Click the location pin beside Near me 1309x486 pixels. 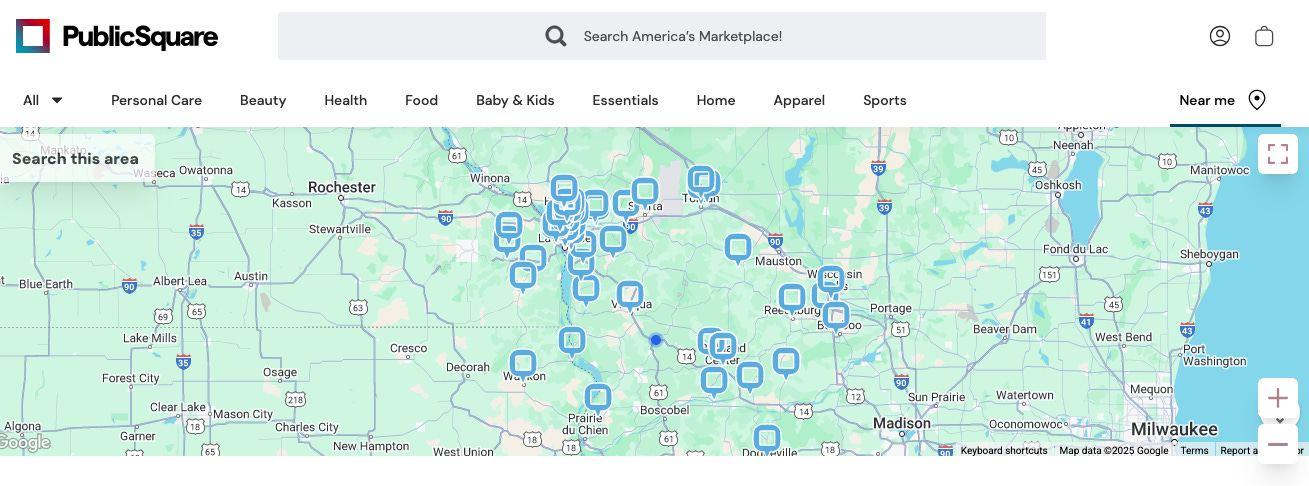click(1258, 100)
